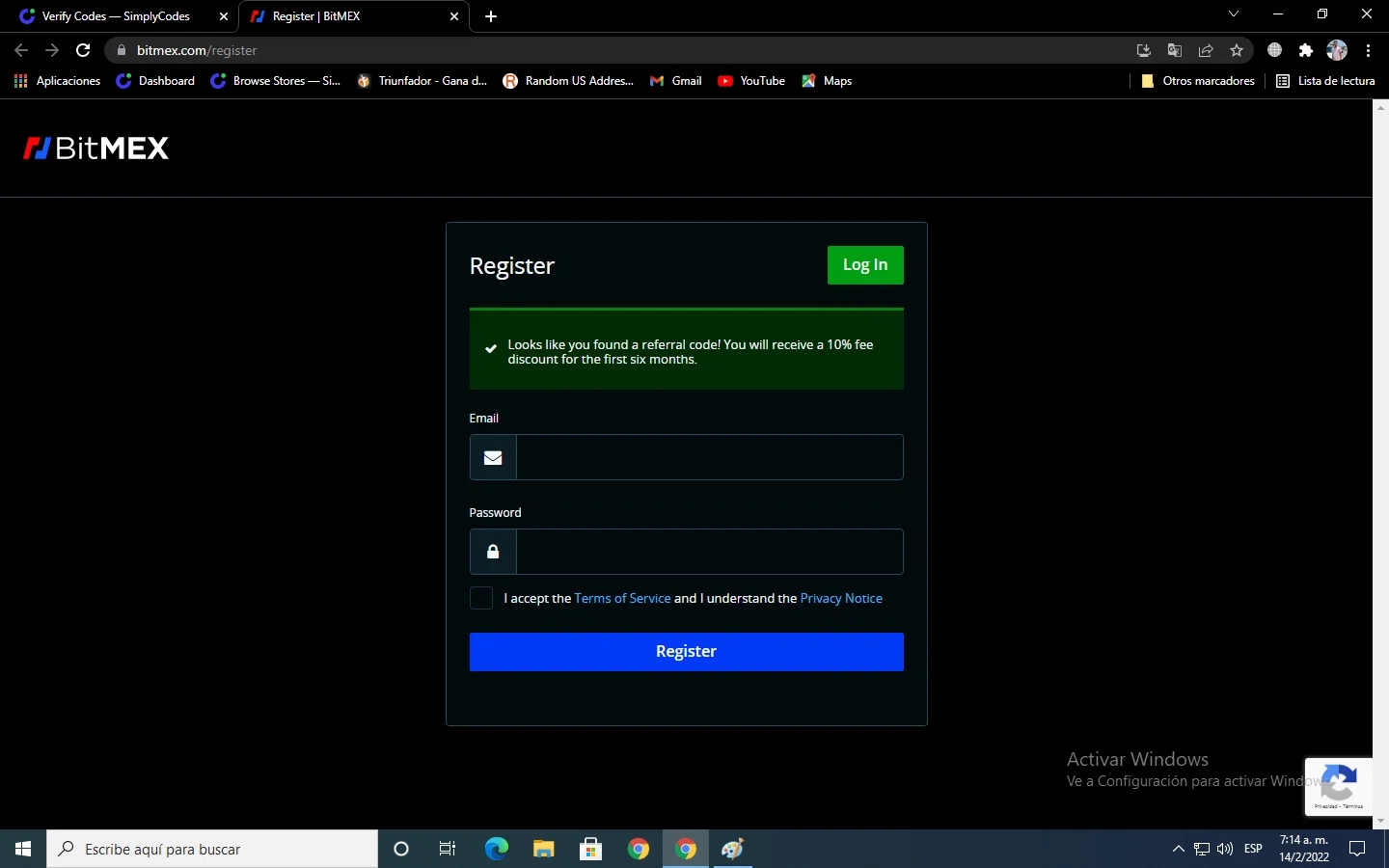
Task: Click the page vertical scrollbar
Action: tap(1380, 463)
